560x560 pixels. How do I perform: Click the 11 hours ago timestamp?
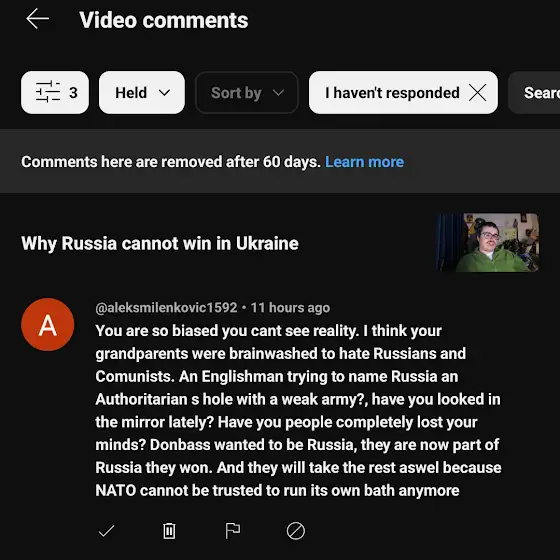click(x=290, y=308)
